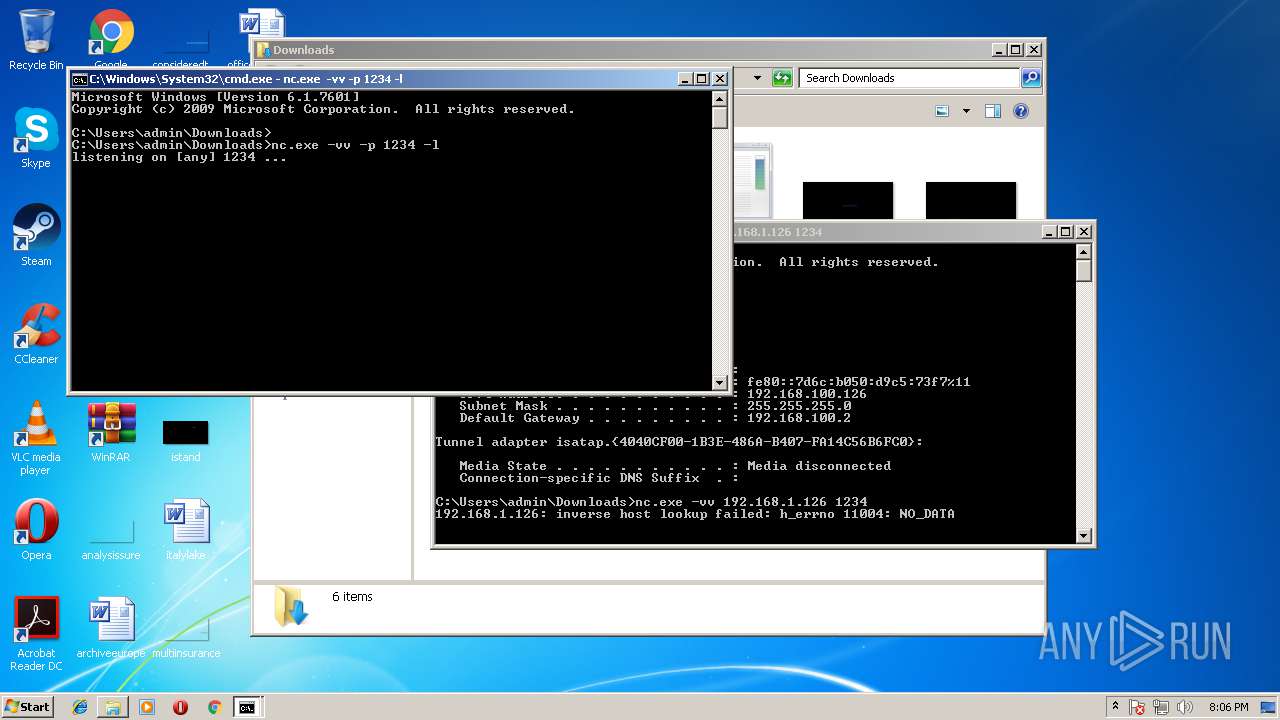Open the Recycle Bin desktop icon
This screenshot has height=720, width=1280.
click(36, 40)
